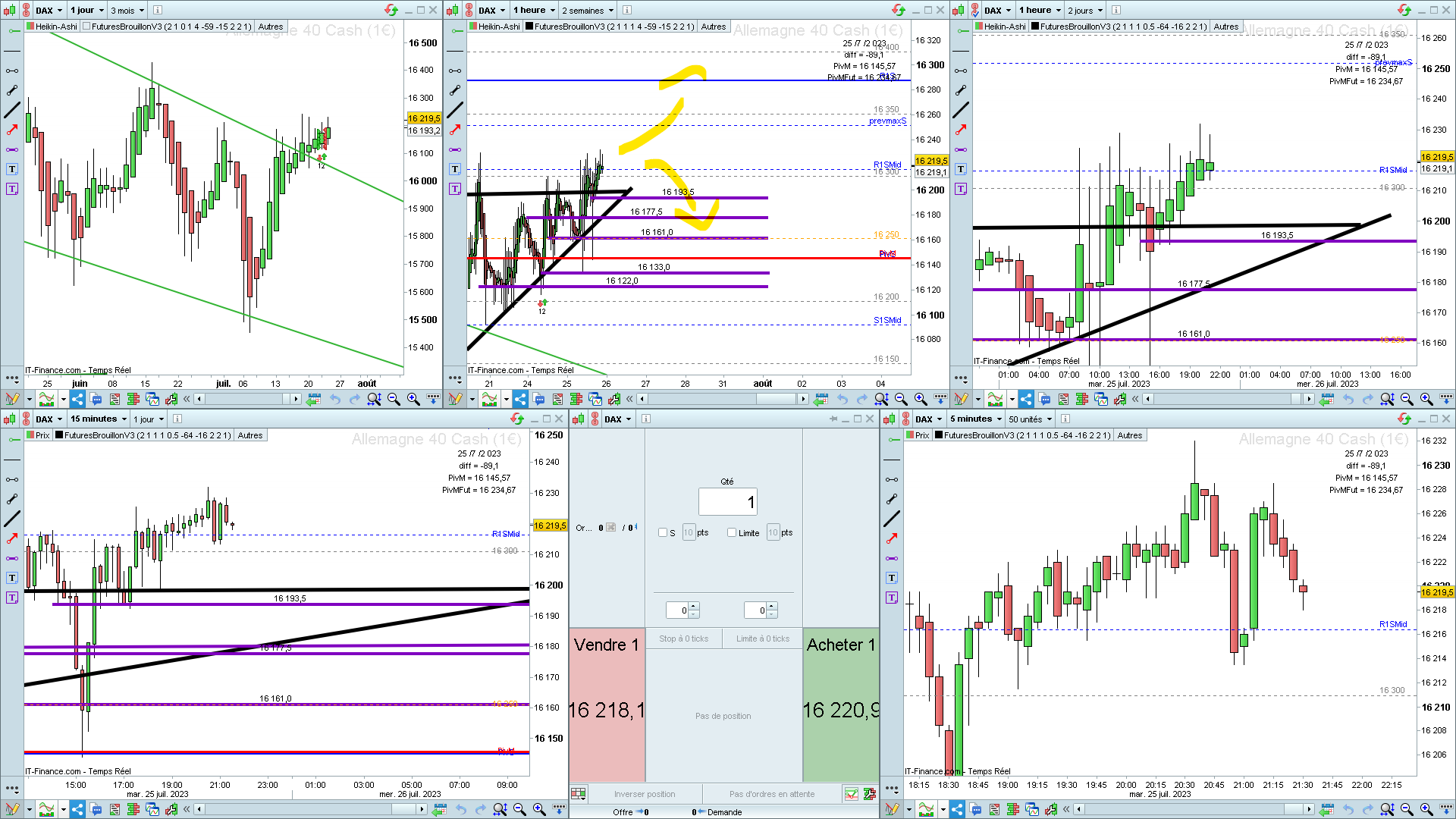Enable the Limite checkbox

click(732, 532)
